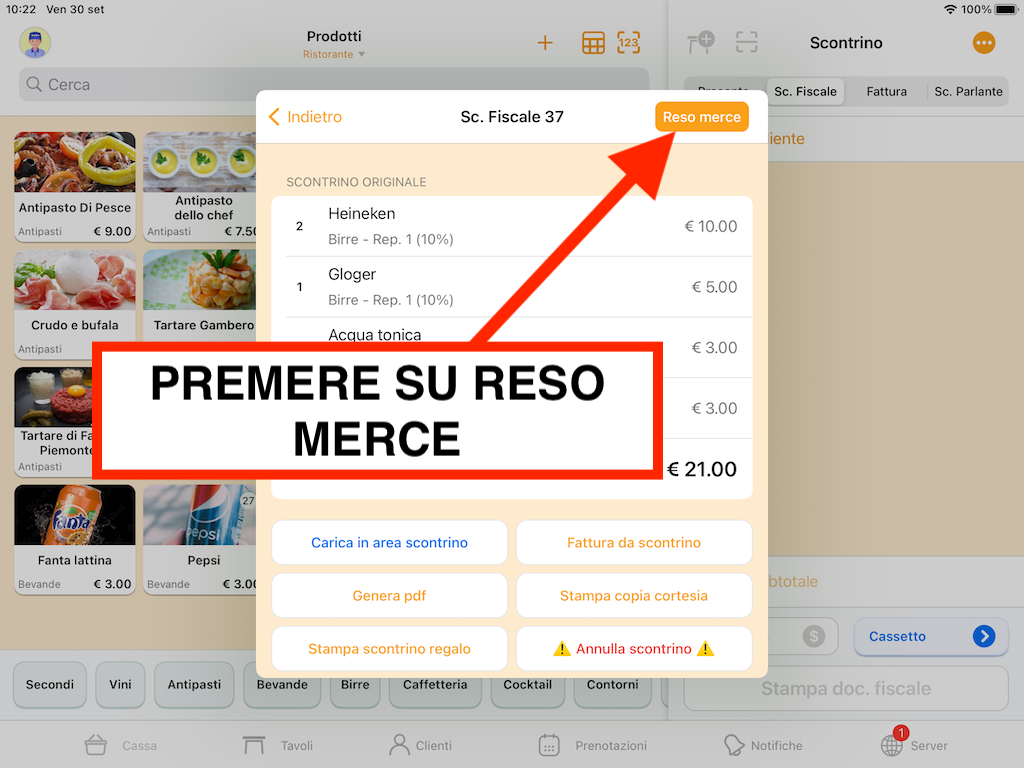
Task: Switch to grid table view icon
Action: point(593,43)
